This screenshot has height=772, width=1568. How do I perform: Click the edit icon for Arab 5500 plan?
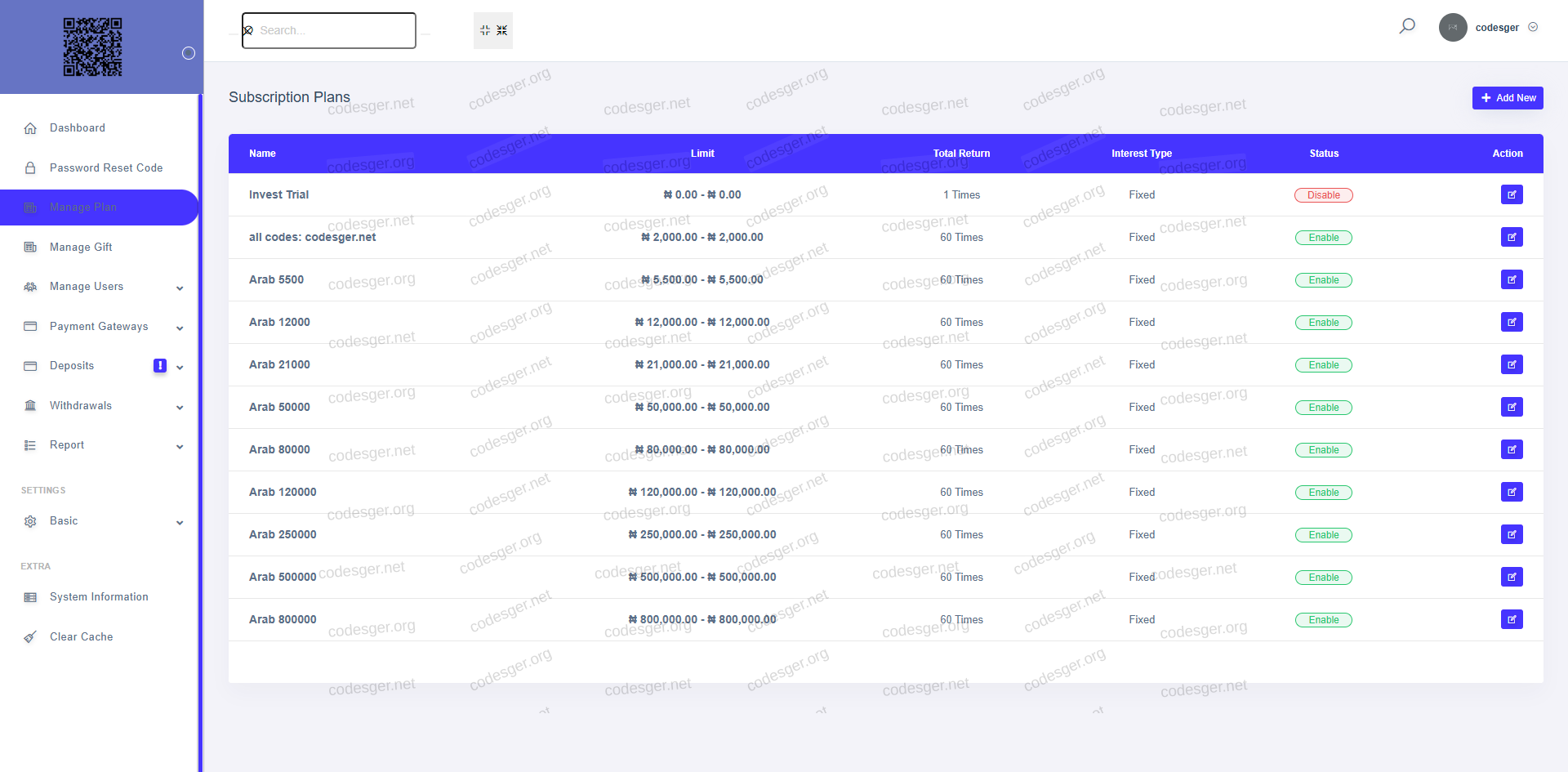tap(1511, 279)
